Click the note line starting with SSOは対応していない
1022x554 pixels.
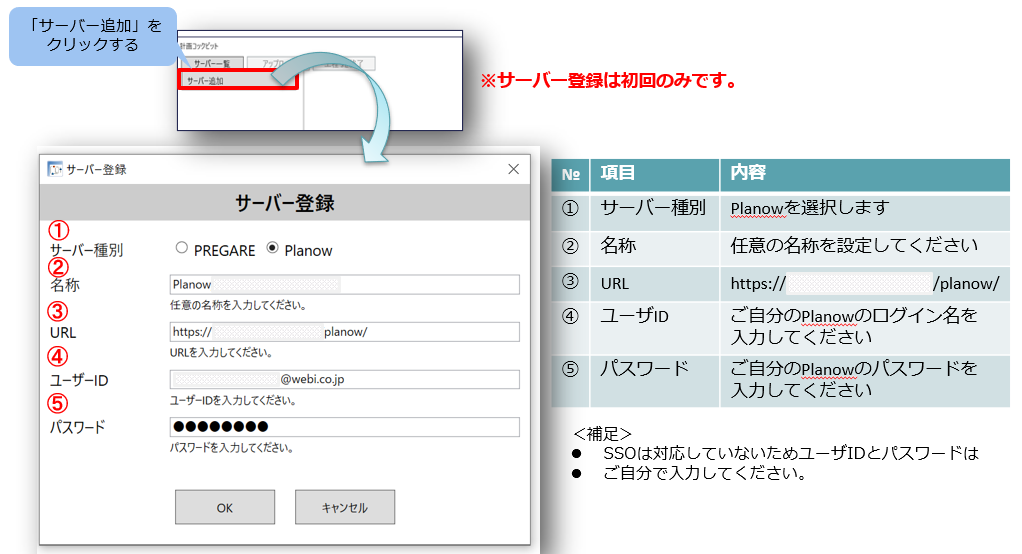point(791,454)
